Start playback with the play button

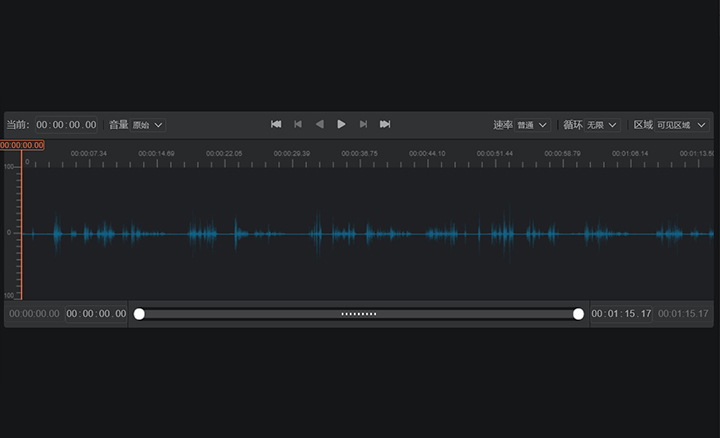(341, 124)
